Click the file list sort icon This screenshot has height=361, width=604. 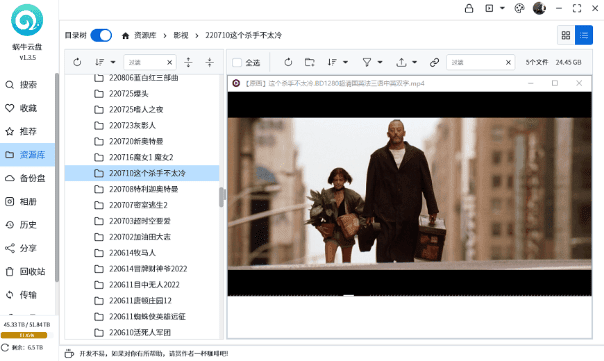332,62
